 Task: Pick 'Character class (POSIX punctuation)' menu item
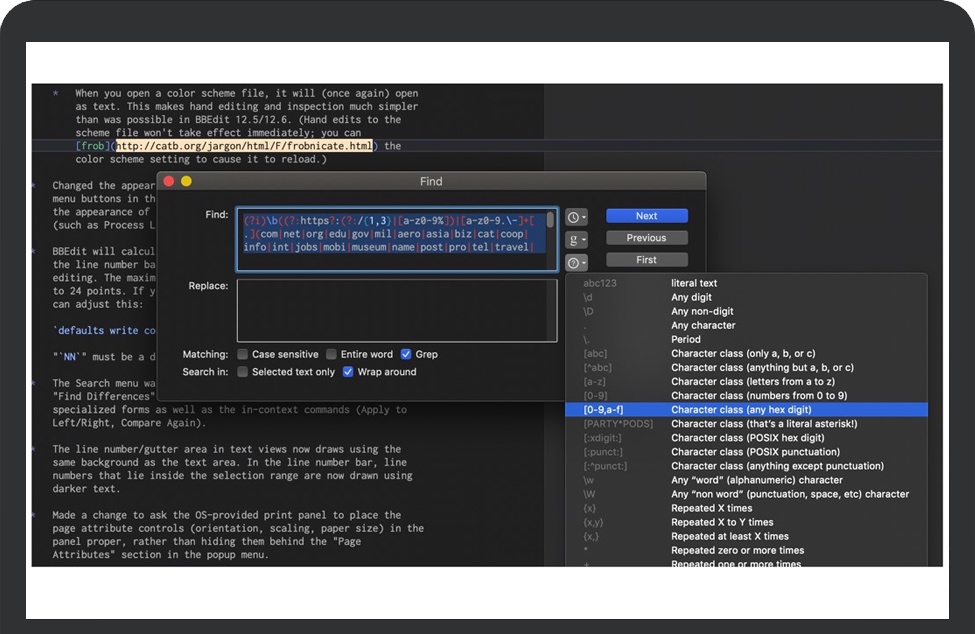pyautogui.click(x=745, y=452)
